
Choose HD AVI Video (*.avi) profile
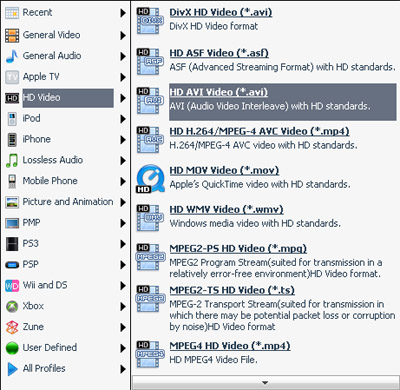click(219, 92)
